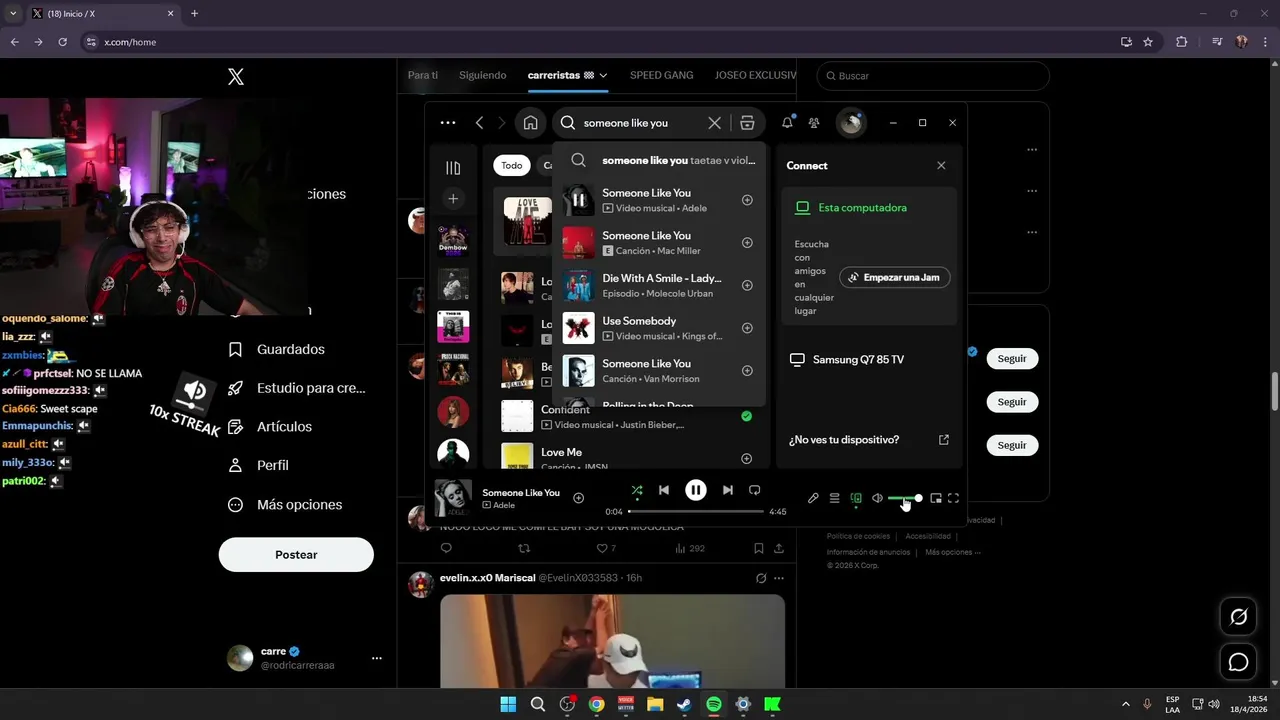Add Use Somebody to liked songs

coord(747,328)
